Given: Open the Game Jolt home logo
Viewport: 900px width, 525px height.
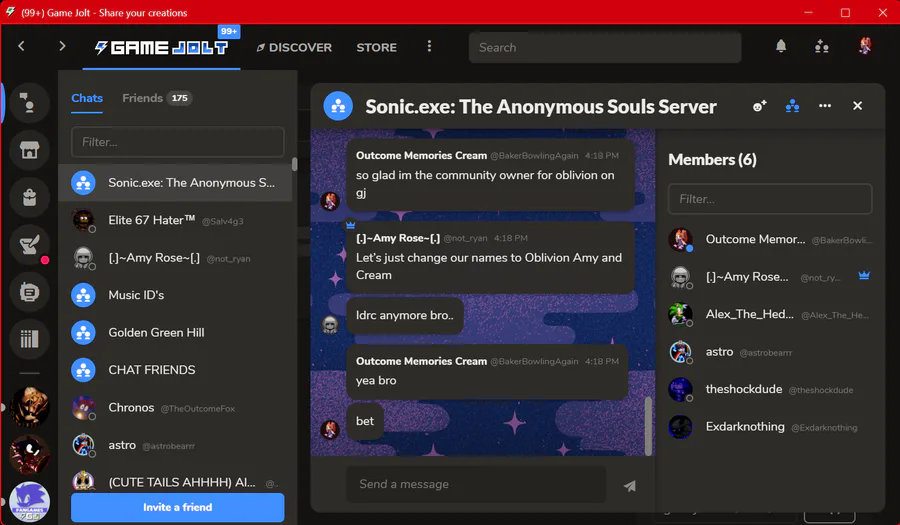Looking at the screenshot, I should tap(161, 48).
